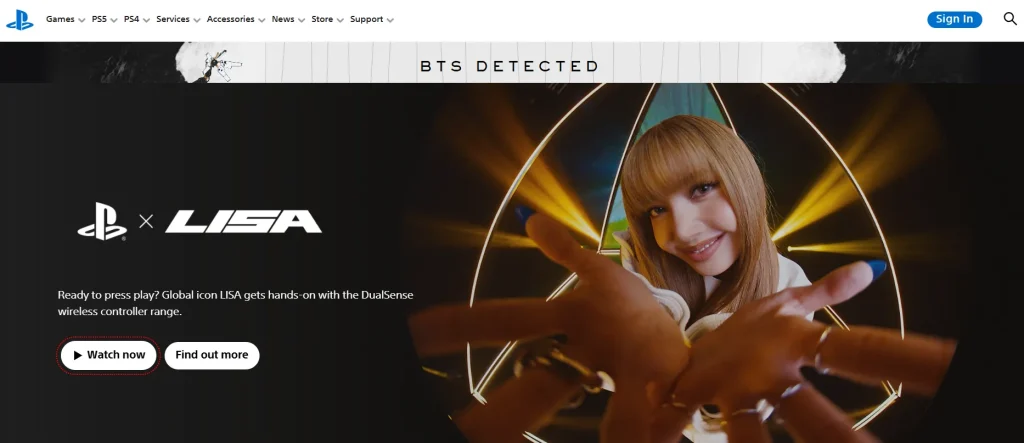
Task: Click the Sign In button
Action: click(x=954, y=19)
